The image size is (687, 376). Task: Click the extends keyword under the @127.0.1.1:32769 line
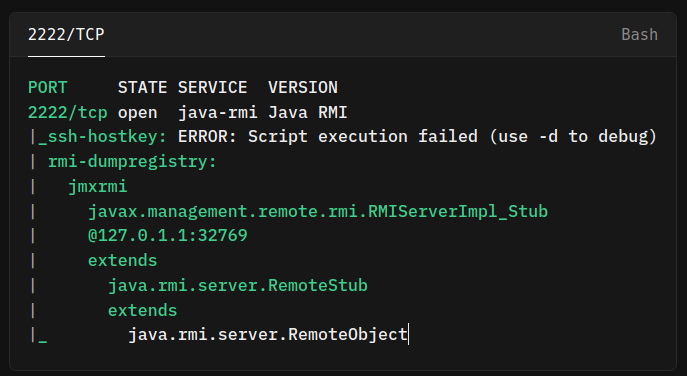(122, 260)
